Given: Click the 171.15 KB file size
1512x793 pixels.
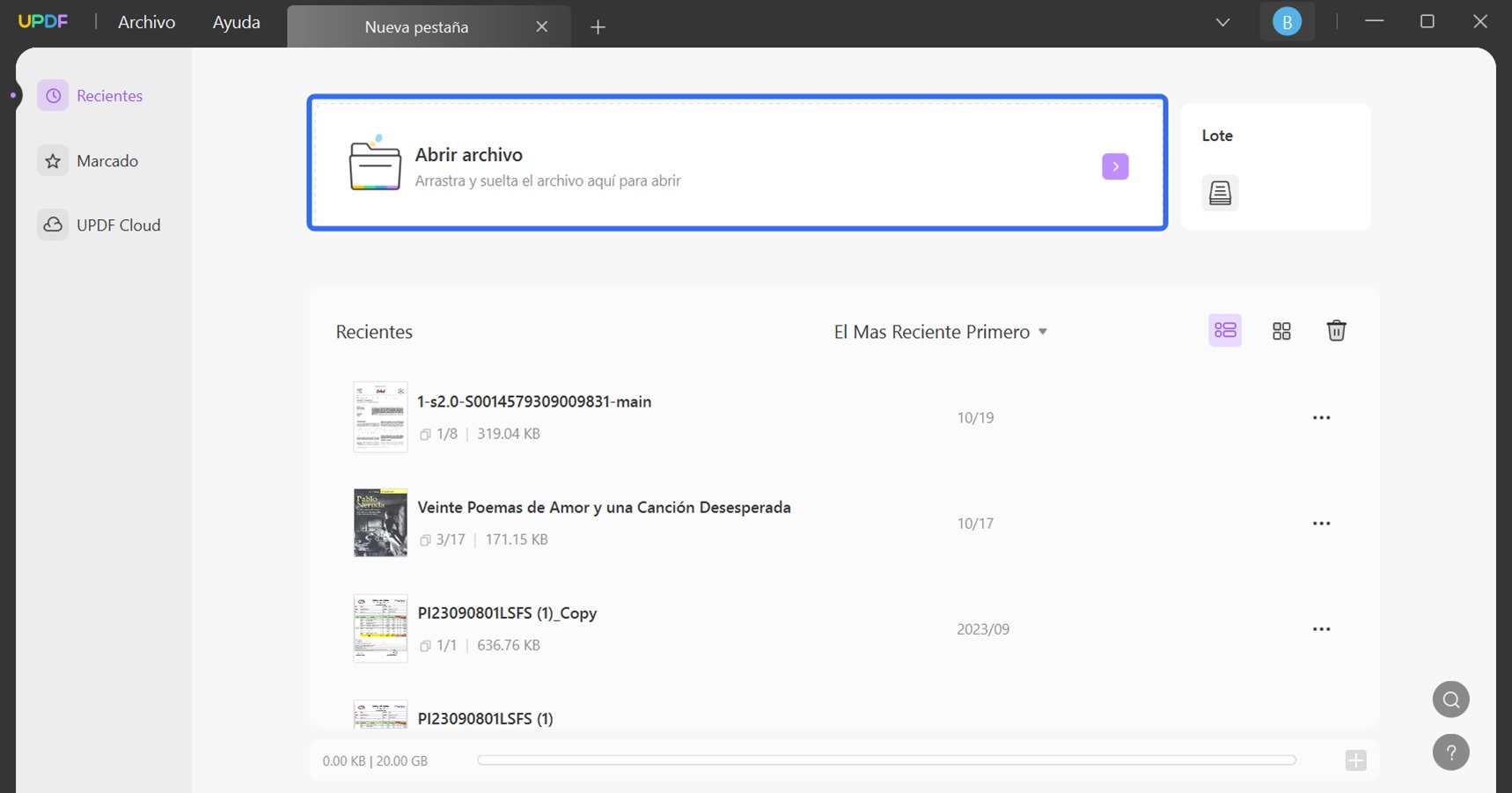Looking at the screenshot, I should coord(517,540).
